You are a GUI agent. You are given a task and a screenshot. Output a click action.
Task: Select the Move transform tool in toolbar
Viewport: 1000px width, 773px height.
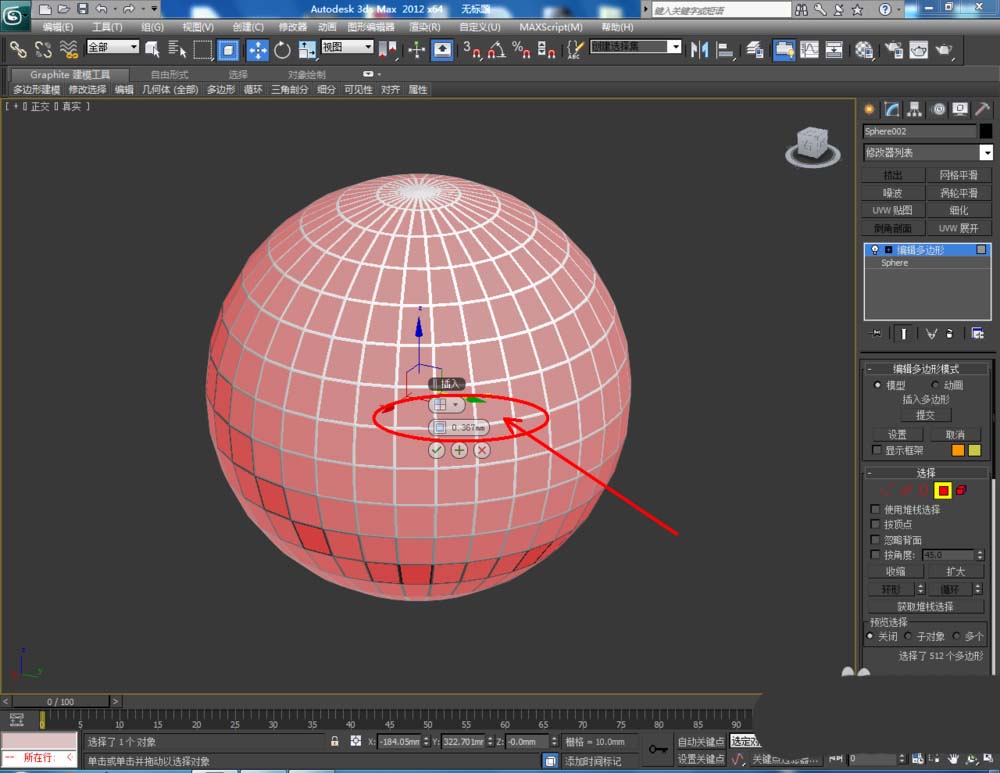(257, 49)
